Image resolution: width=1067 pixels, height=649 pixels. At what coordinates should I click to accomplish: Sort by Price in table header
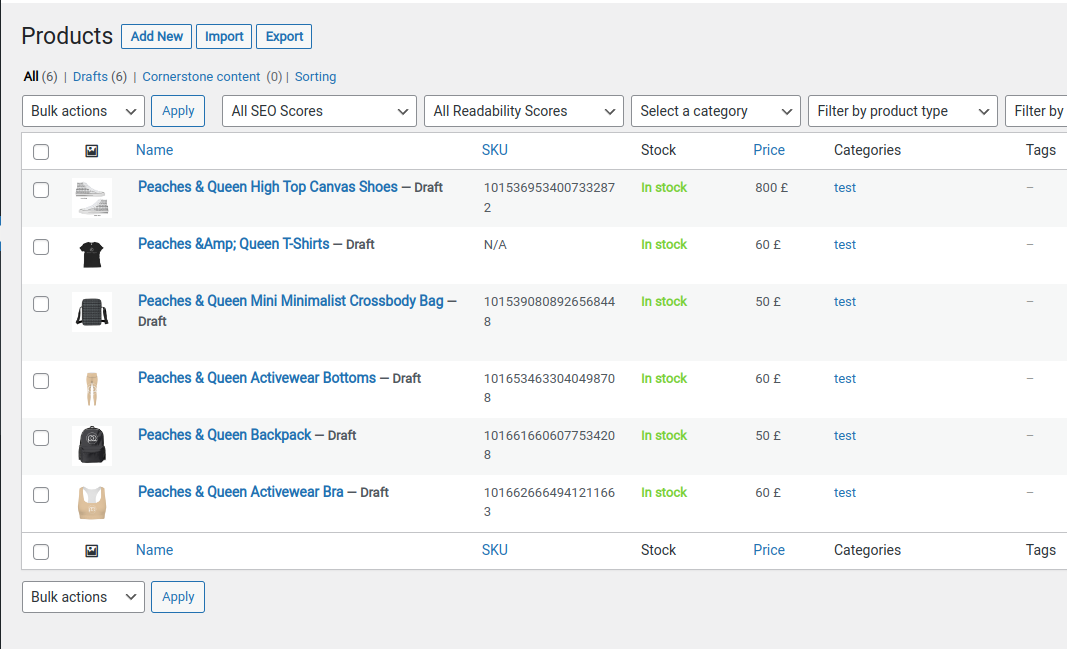pos(769,150)
